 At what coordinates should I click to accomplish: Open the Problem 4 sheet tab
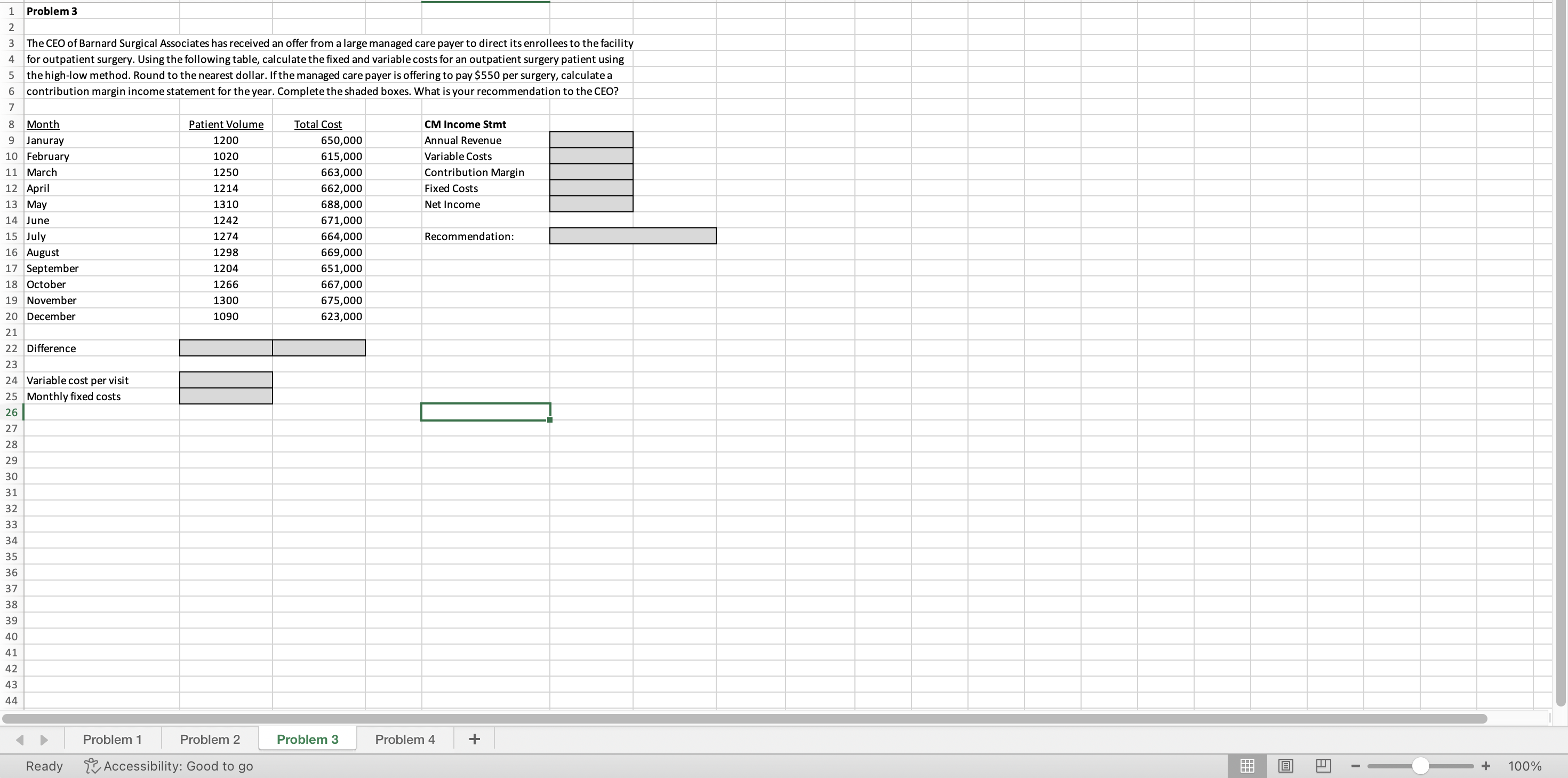(405, 739)
